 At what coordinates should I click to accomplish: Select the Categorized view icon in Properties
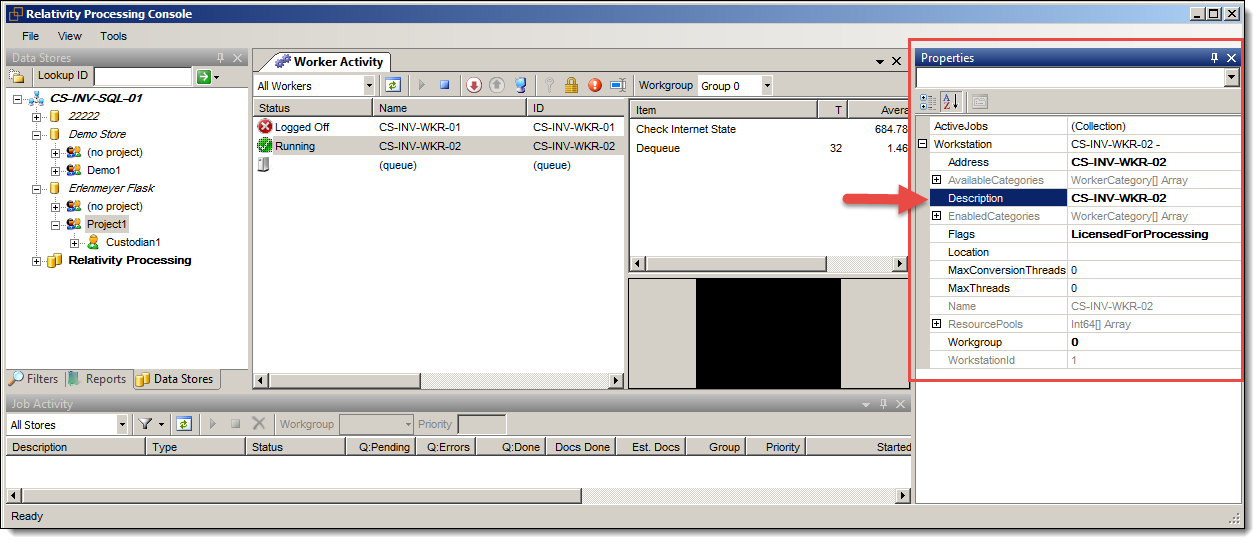pos(928,101)
